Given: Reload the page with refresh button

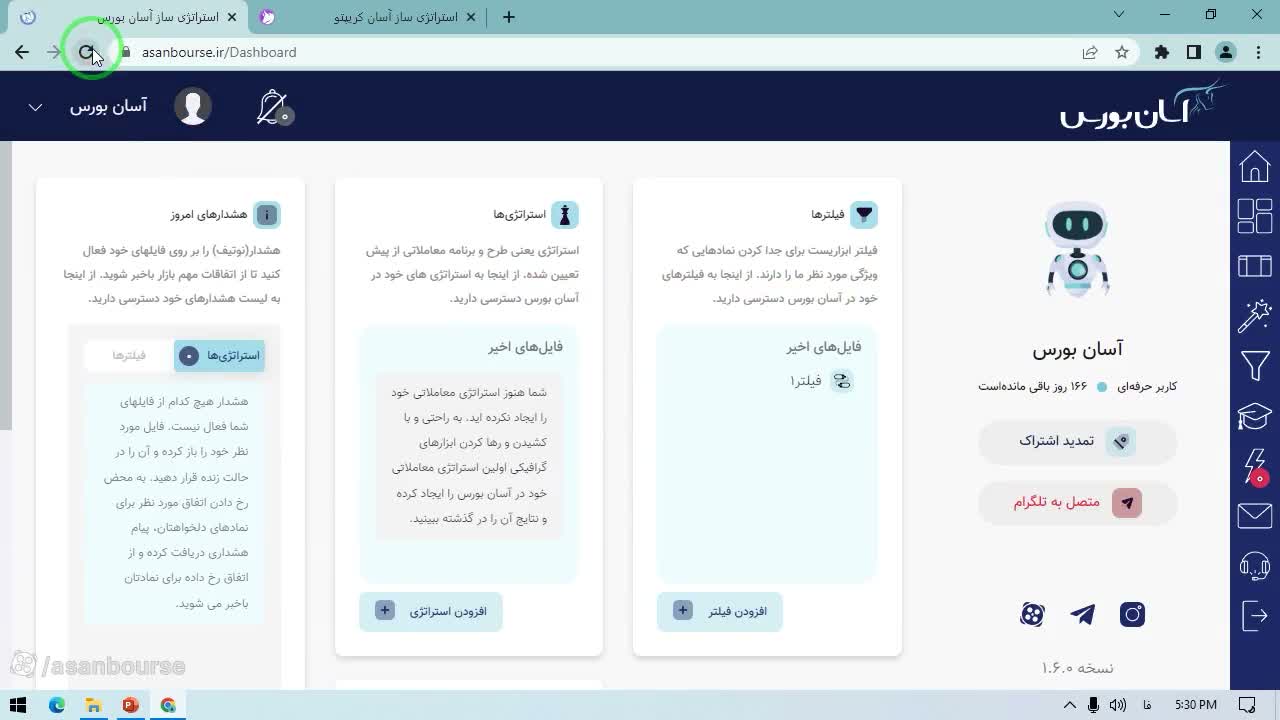Looking at the screenshot, I should (87, 52).
